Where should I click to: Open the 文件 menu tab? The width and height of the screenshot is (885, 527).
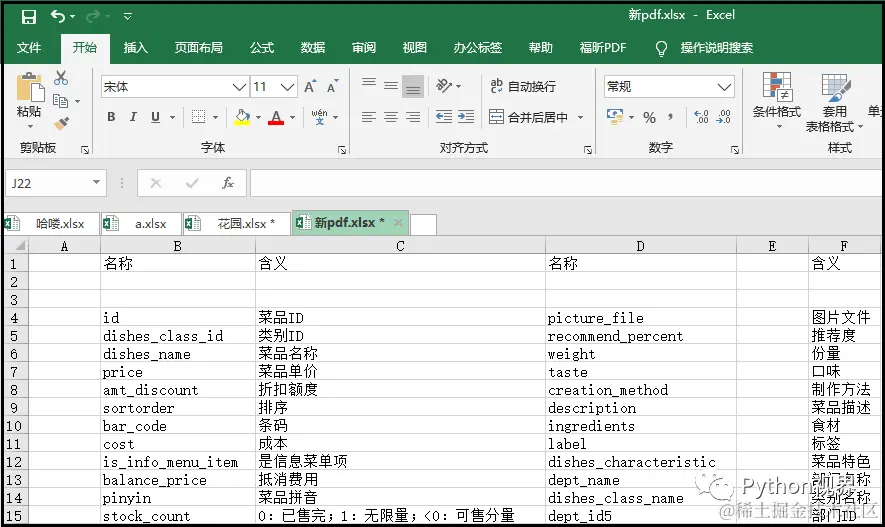coord(29,48)
